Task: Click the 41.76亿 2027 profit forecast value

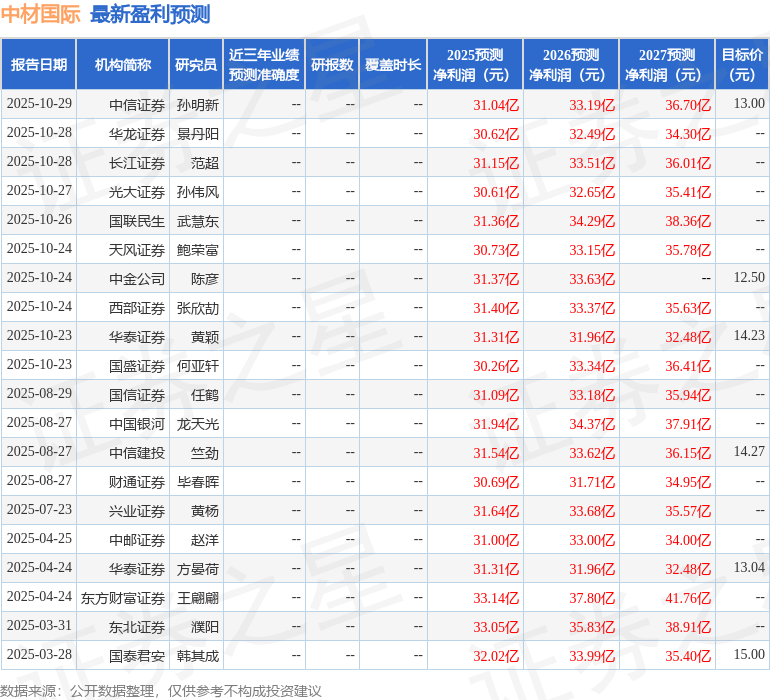Action: pos(688,598)
